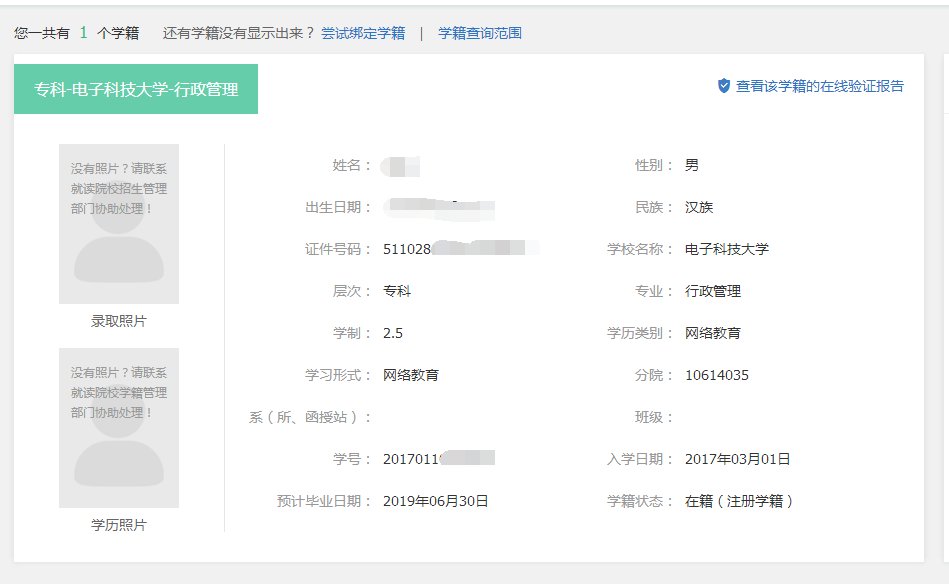Click the 专业 value 行政管理

(712, 291)
